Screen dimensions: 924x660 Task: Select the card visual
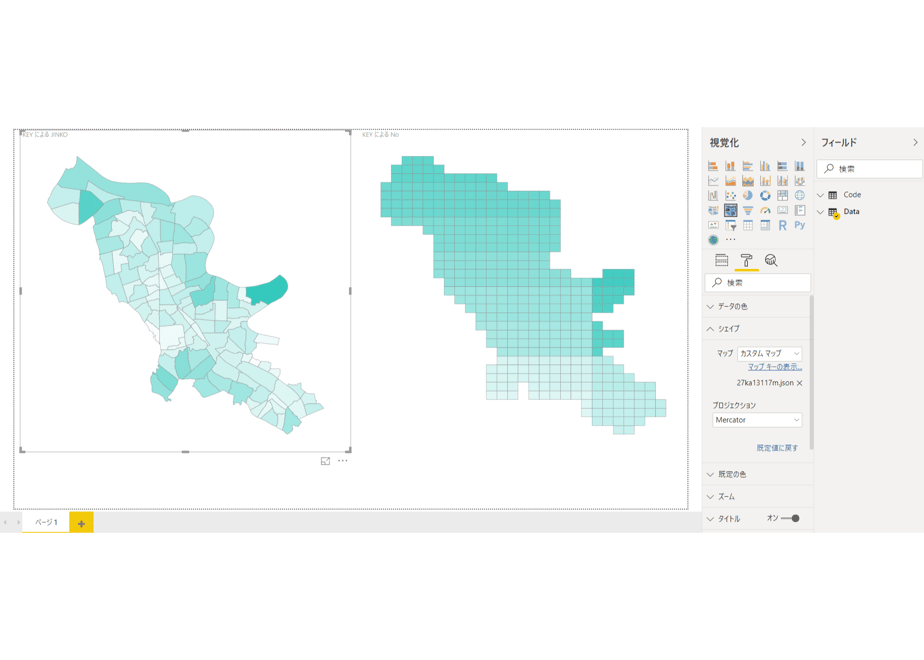[x=782, y=210]
